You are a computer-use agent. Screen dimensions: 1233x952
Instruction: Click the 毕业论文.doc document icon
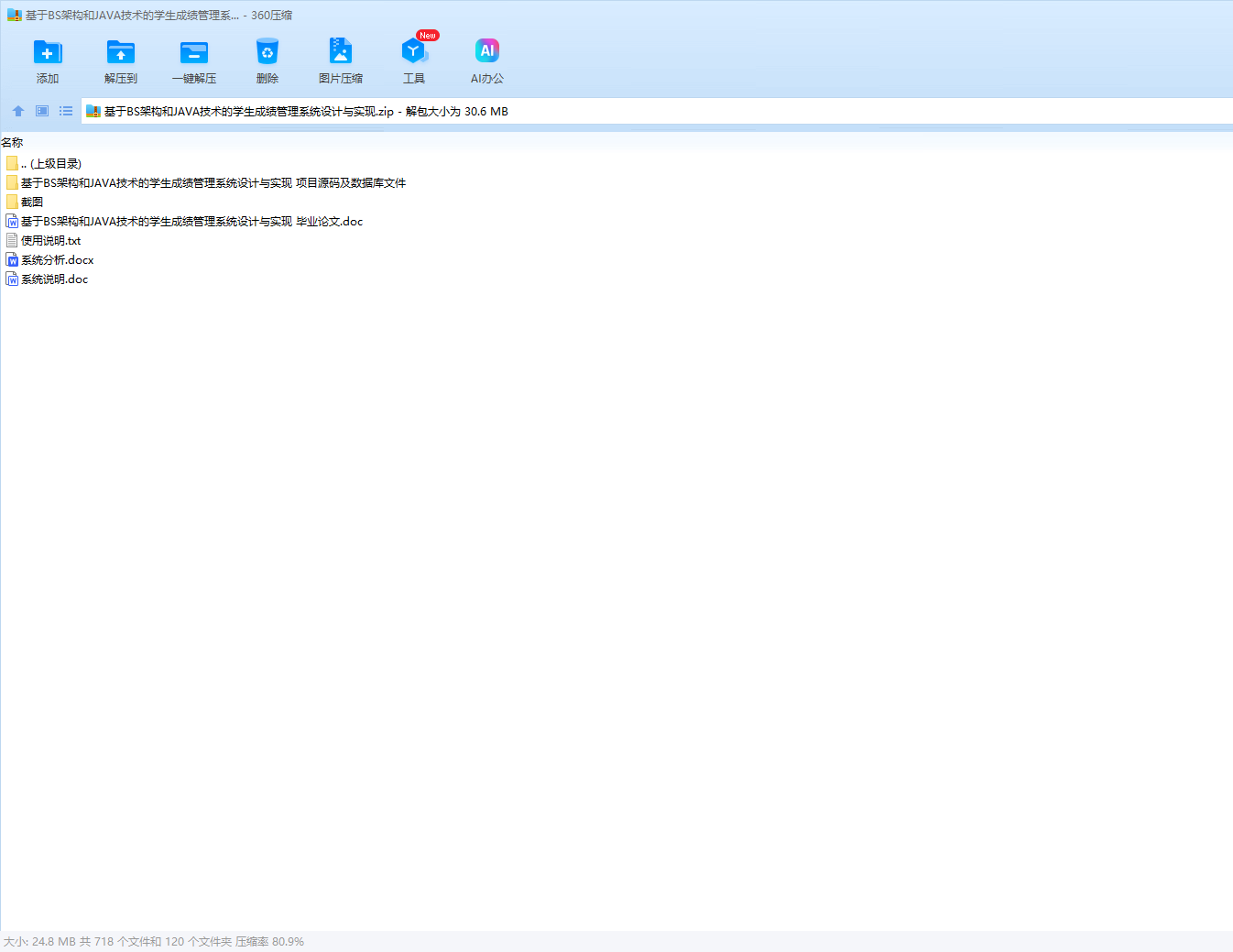coord(12,221)
